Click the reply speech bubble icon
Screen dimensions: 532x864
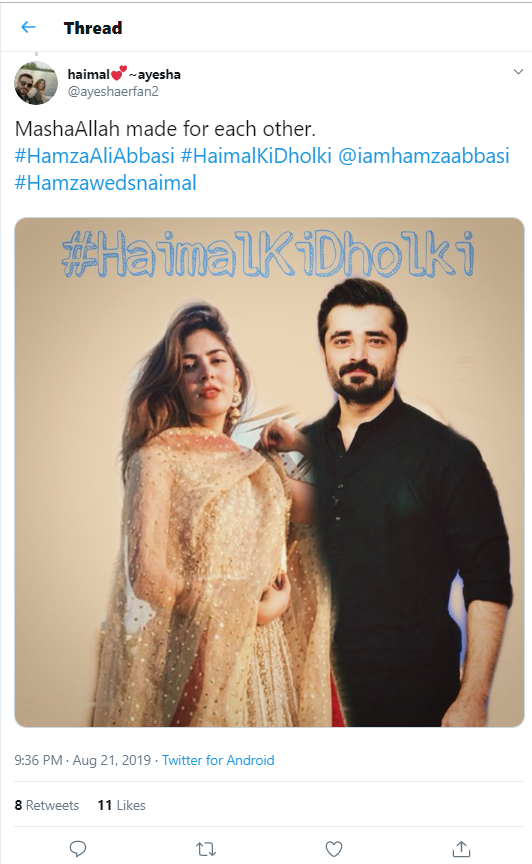click(x=78, y=849)
